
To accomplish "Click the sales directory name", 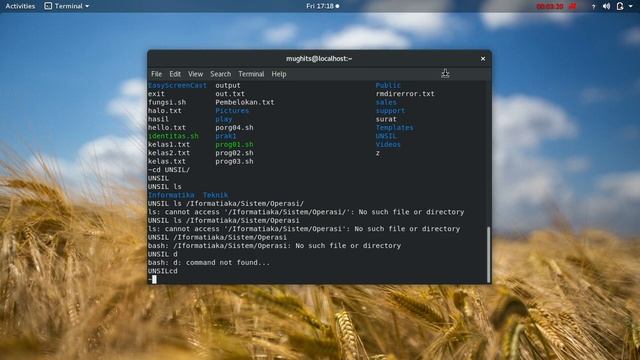I will point(386,102).
